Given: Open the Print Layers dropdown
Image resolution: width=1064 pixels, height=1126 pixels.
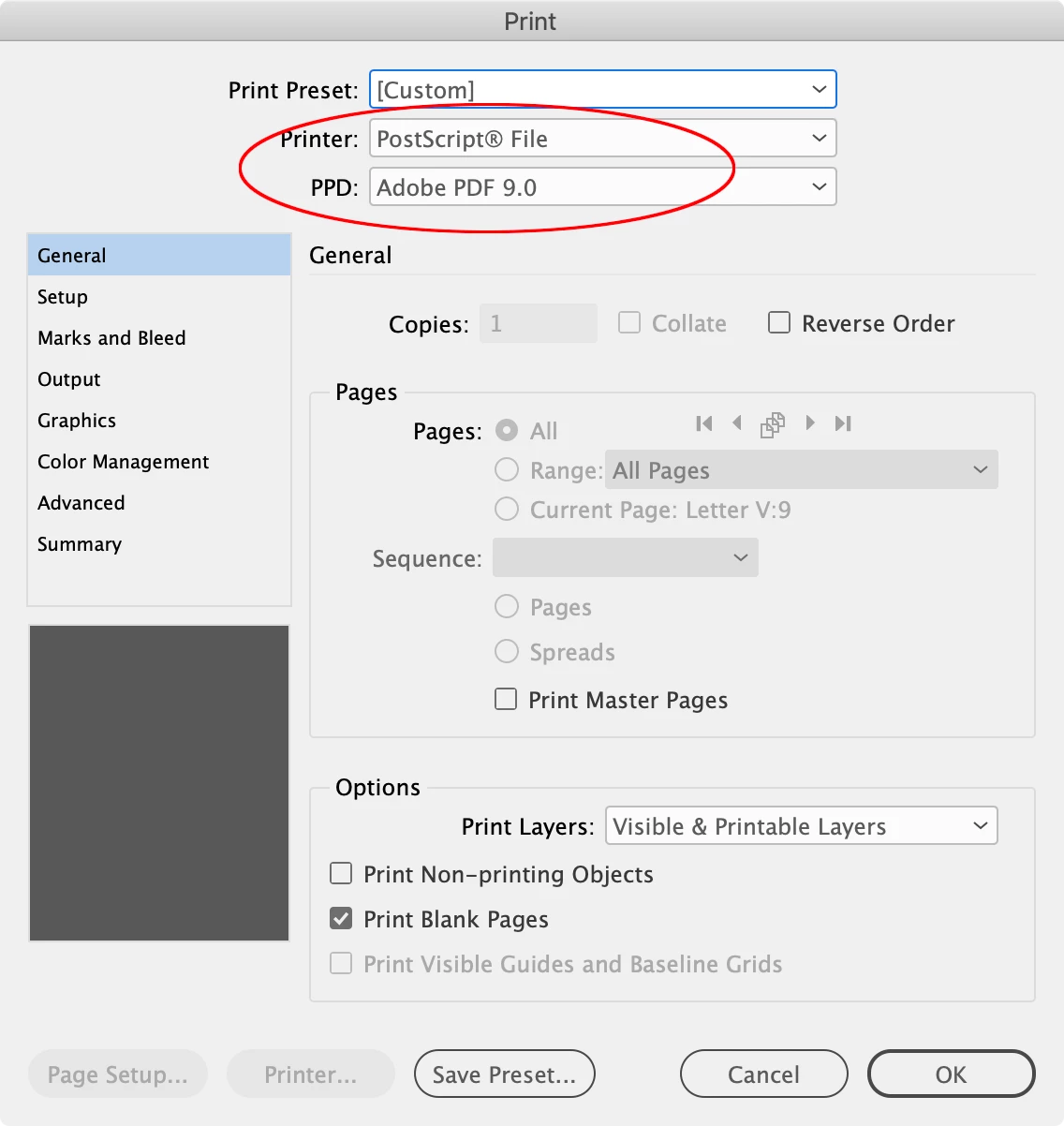Looking at the screenshot, I should click(x=802, y=826).
